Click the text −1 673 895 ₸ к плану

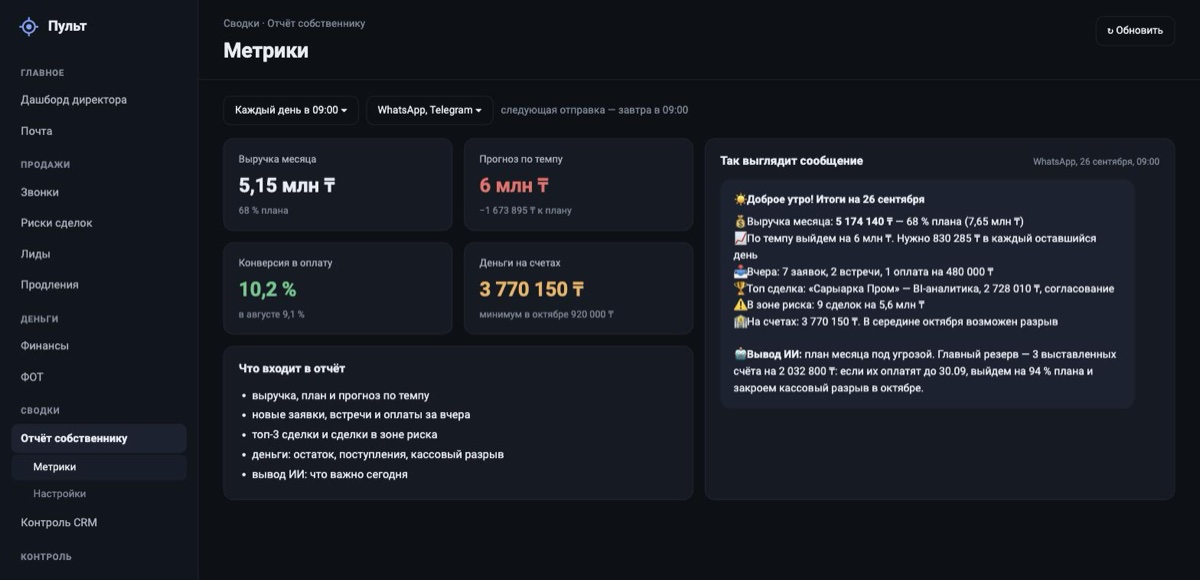526,210
